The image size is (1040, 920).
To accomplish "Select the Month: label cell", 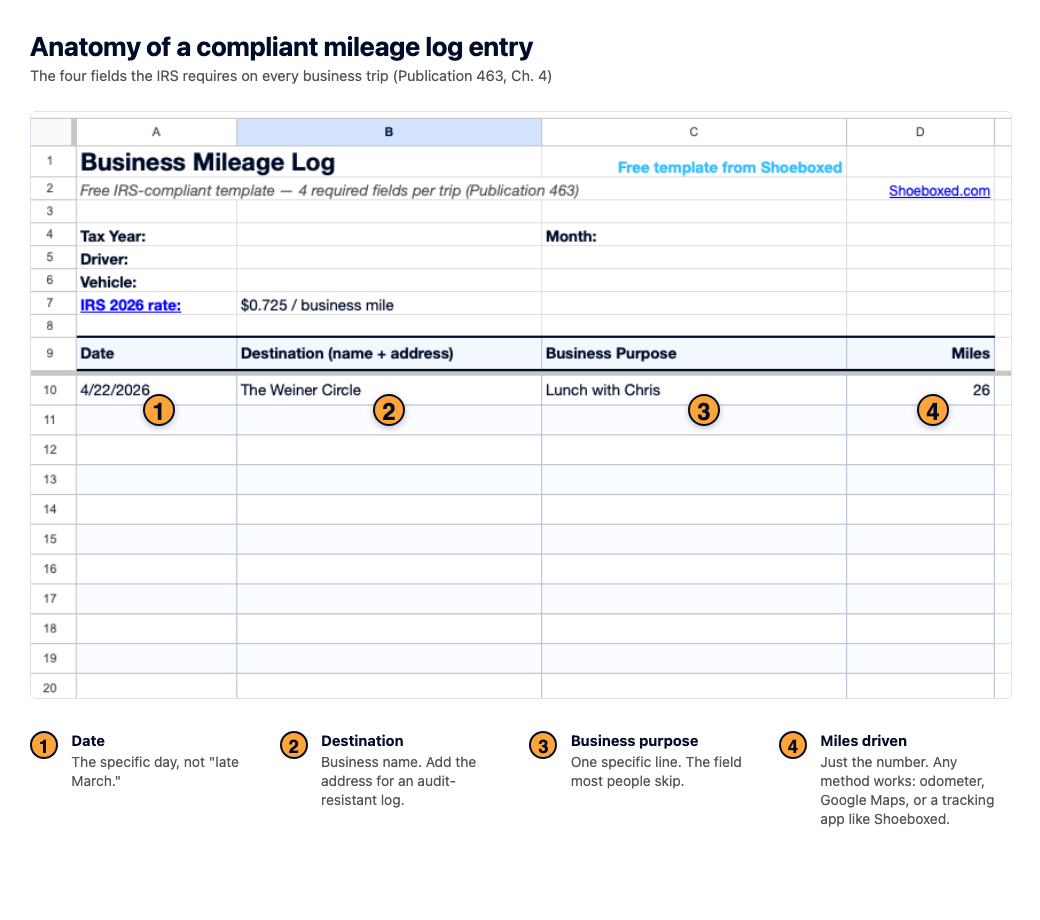I will (x=694, y=236).
